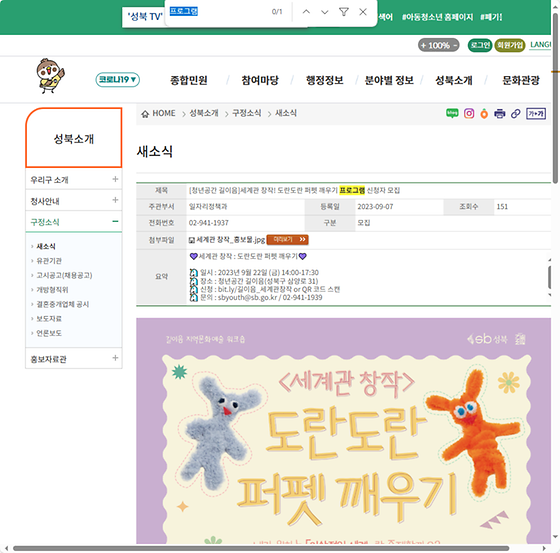Click scroll-right arrow on horizontal scrollbar
560x553 pixels.
point(544,548)
